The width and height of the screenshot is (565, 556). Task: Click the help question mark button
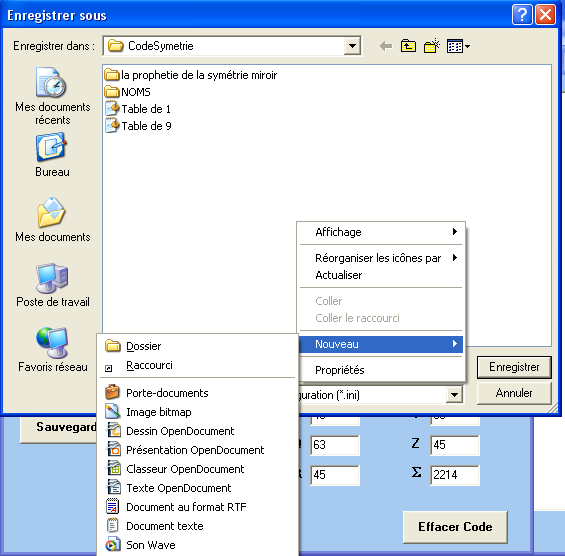tap(522, 15)
